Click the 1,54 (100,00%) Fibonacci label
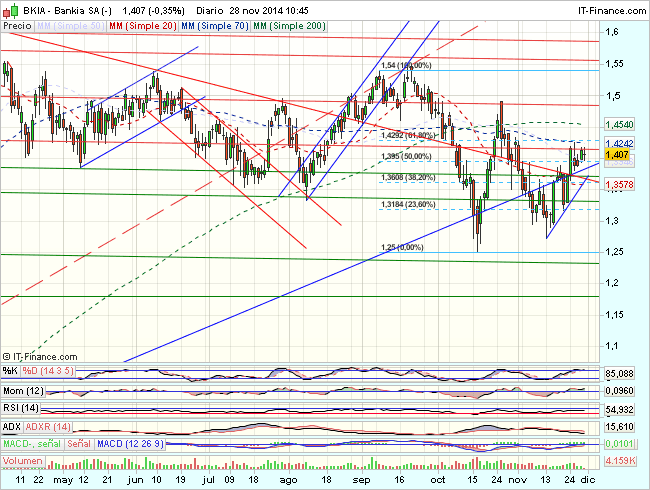The image size is (650, 490). click(406, 65)
